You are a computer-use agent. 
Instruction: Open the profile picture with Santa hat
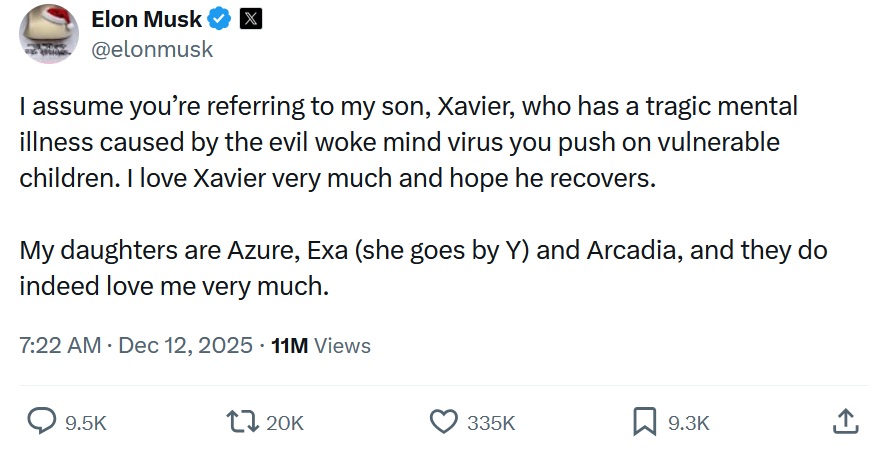coord(48,32)
